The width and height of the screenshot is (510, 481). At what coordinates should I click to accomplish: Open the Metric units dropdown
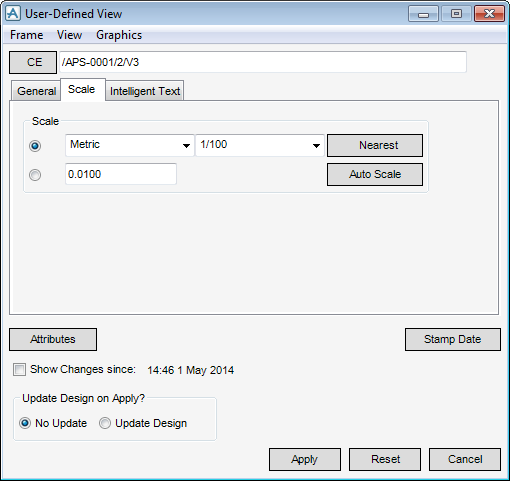[x=130, y=145]
